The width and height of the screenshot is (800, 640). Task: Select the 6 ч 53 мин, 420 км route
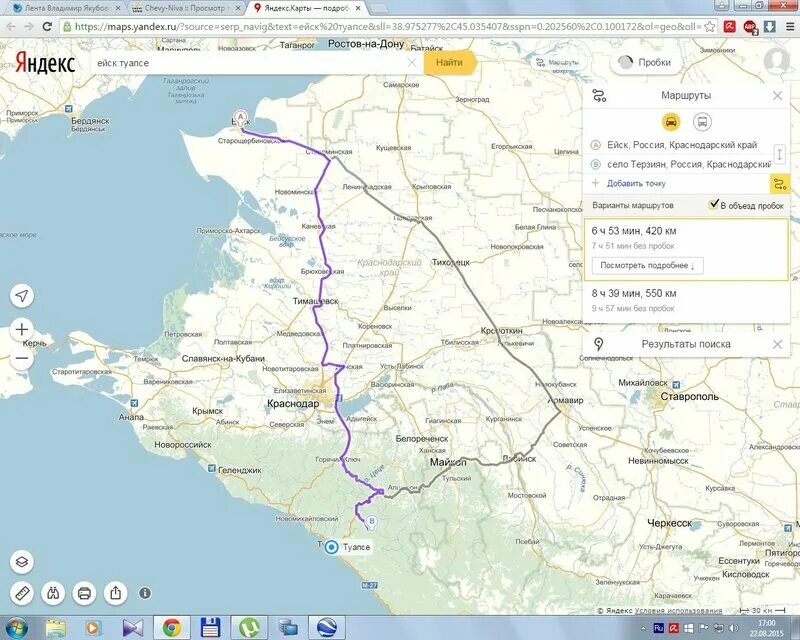[x=686, y=250]
